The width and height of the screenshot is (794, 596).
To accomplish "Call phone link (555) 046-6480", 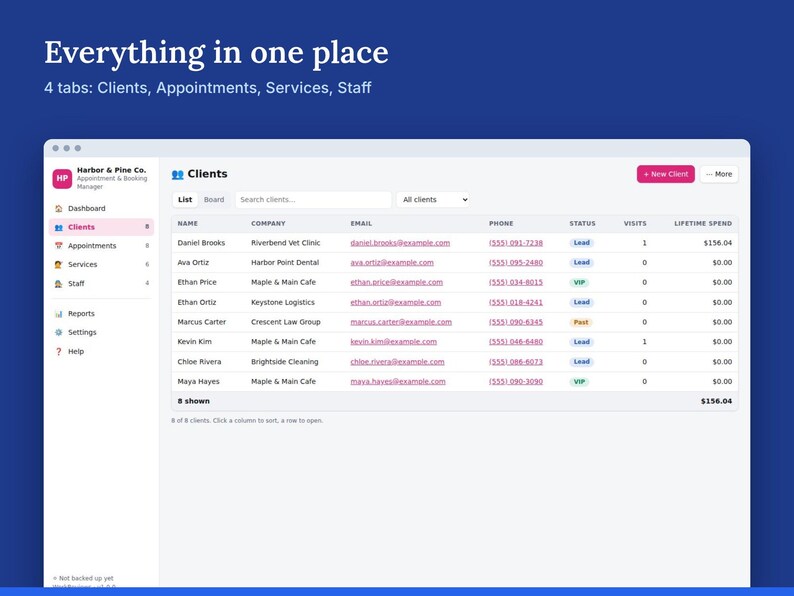I will [515, 342].
